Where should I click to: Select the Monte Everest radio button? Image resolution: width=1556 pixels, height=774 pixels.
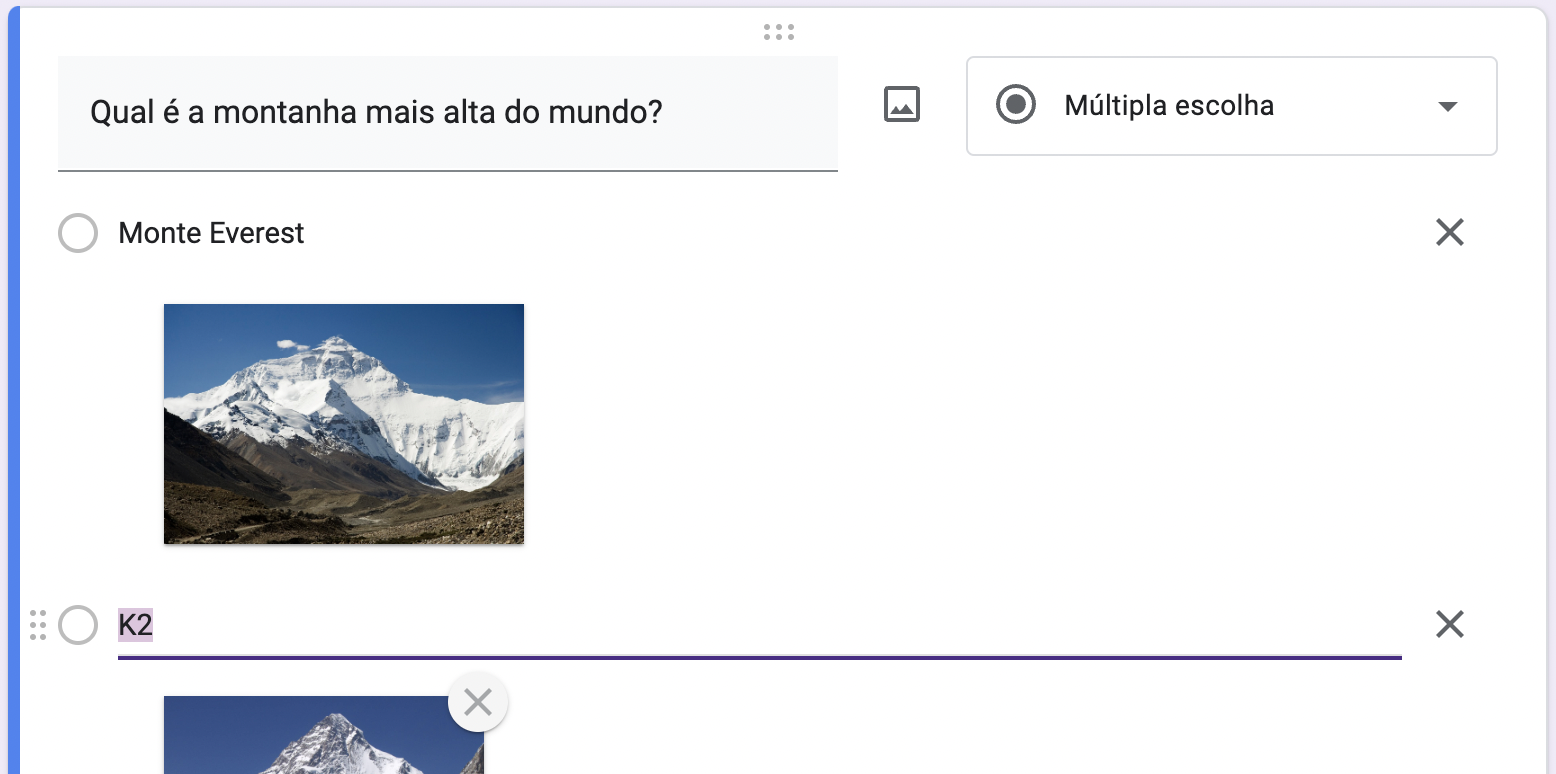tap(78, 233)
